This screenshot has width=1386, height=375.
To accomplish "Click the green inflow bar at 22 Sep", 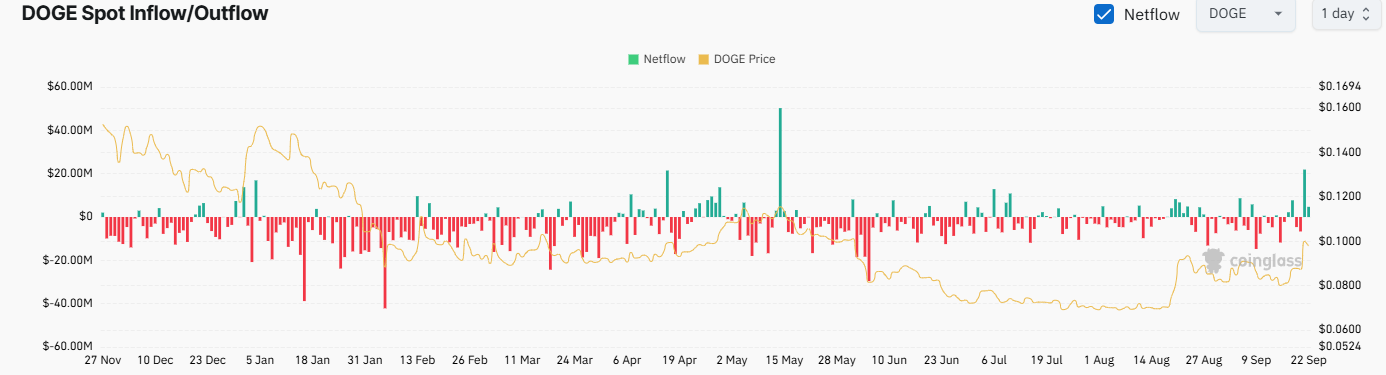I will (1304, 193).
